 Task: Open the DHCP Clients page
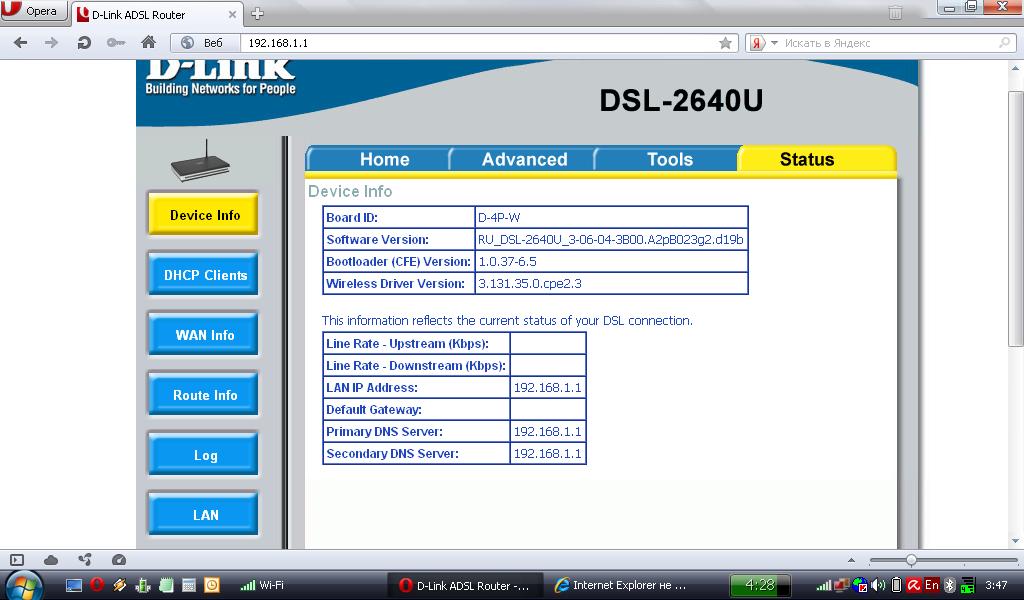tap(204, 275)
